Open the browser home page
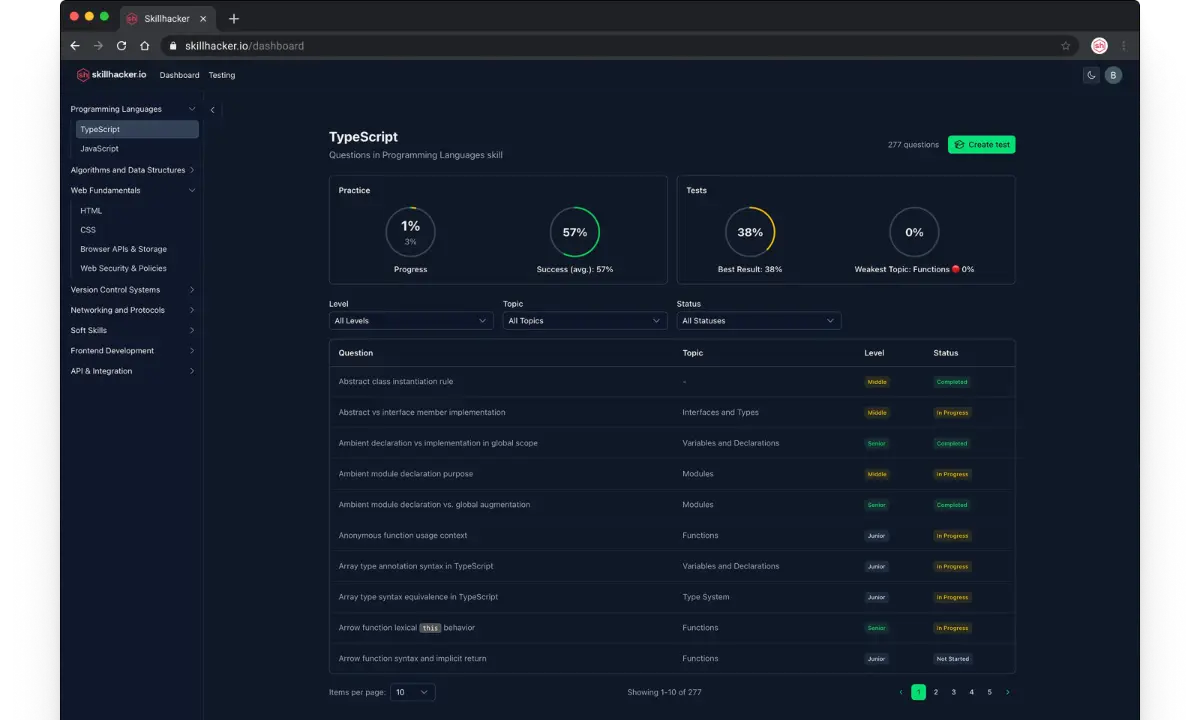 click(x=145, y=46)
